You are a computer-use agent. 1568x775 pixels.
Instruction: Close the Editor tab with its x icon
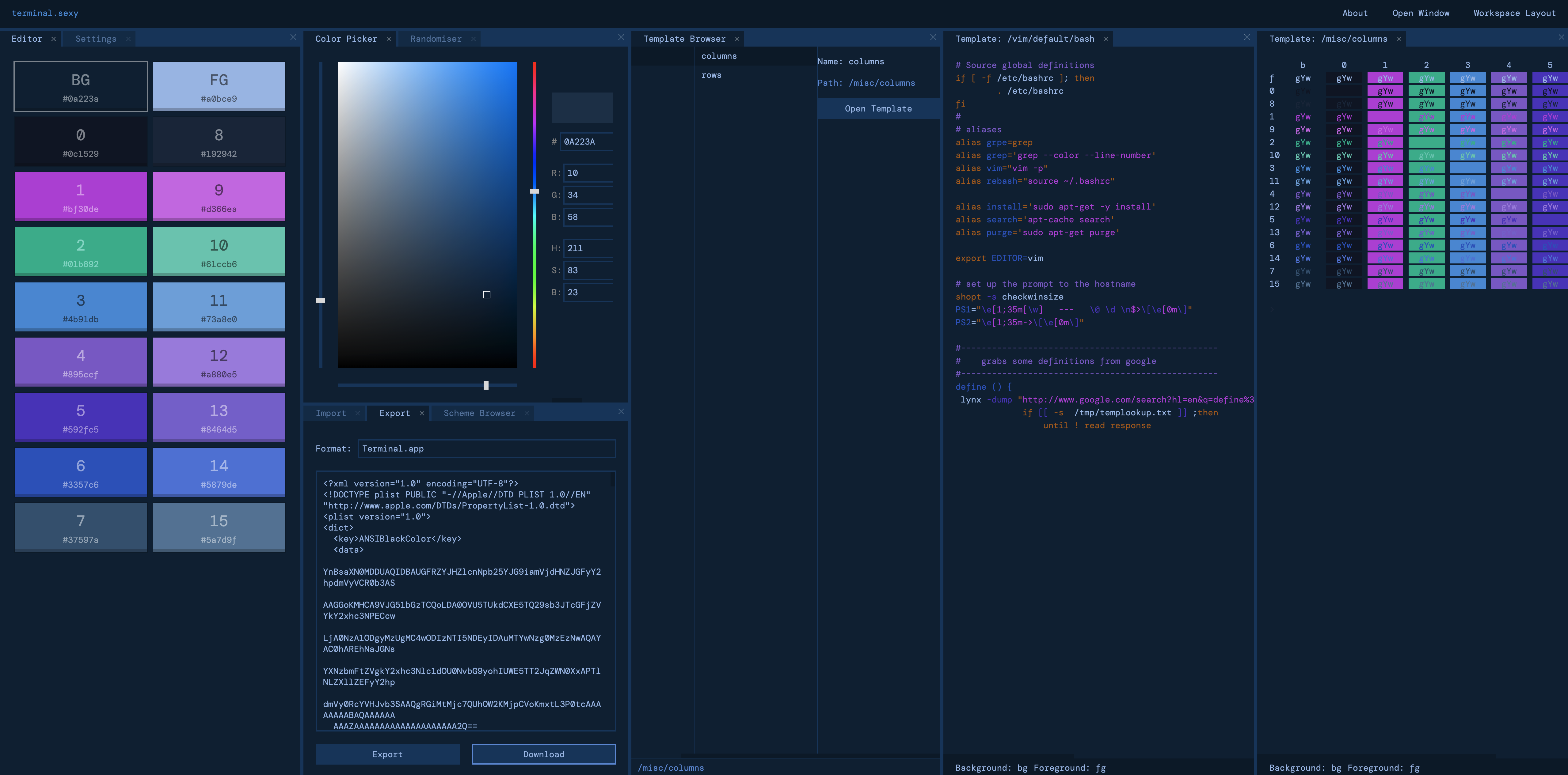[54, 39]
